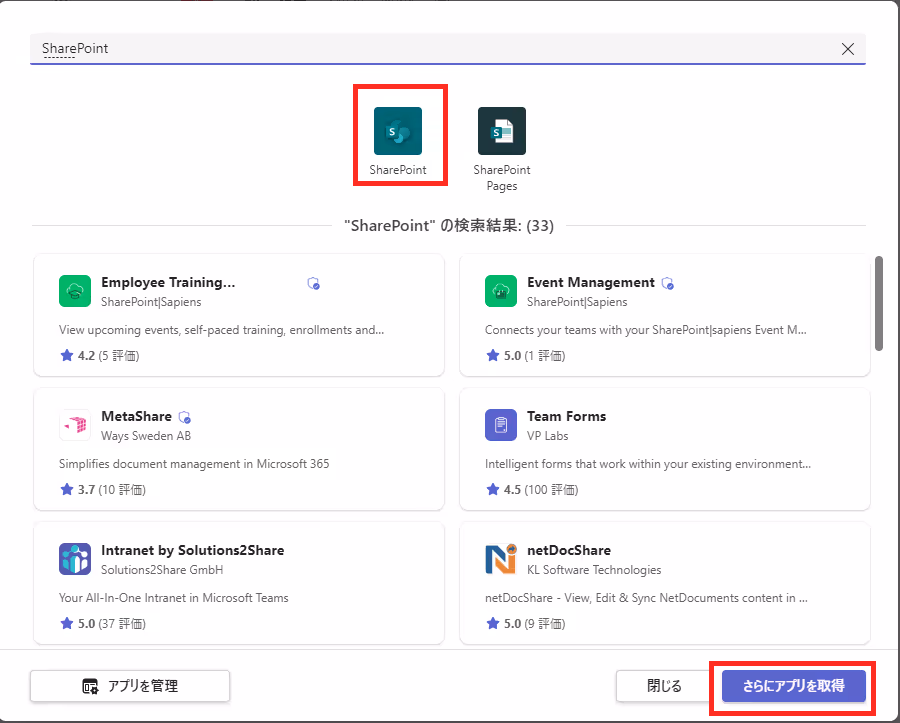Viewport: 900px width, 723px height.
Task: Click "KL Software Technologies" publisher text
Action: pos(594,570)
